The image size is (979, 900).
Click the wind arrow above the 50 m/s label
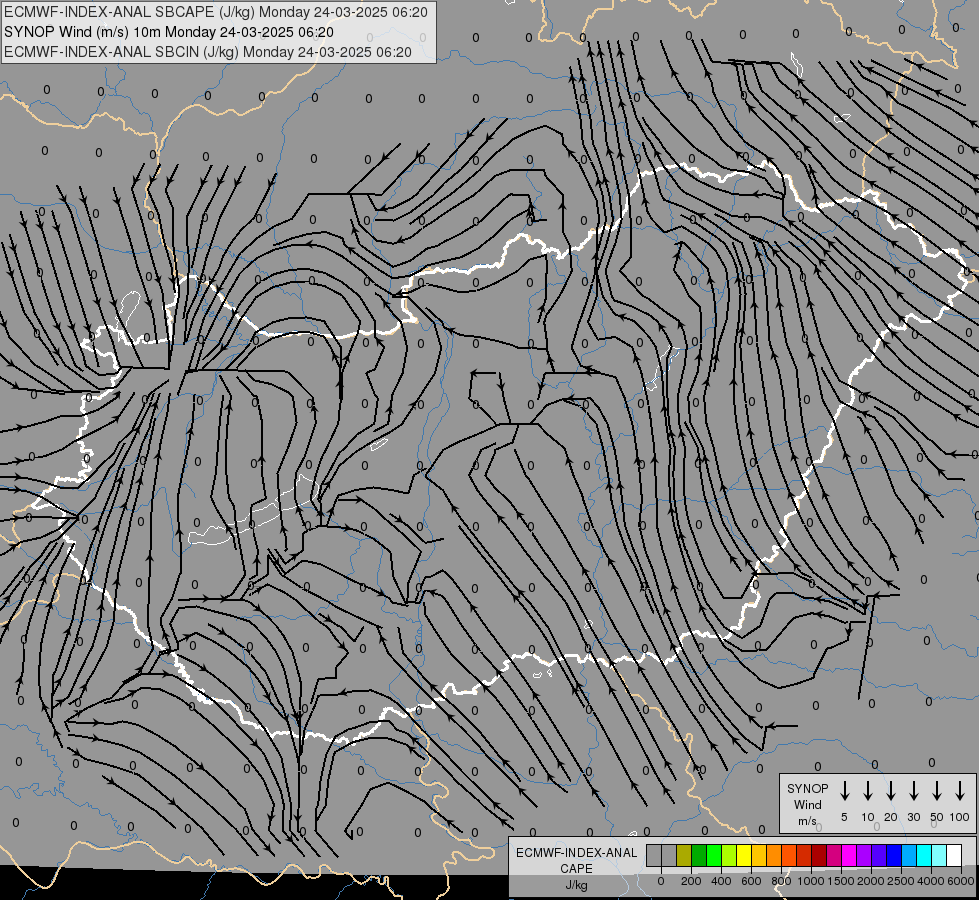point(937,791)
